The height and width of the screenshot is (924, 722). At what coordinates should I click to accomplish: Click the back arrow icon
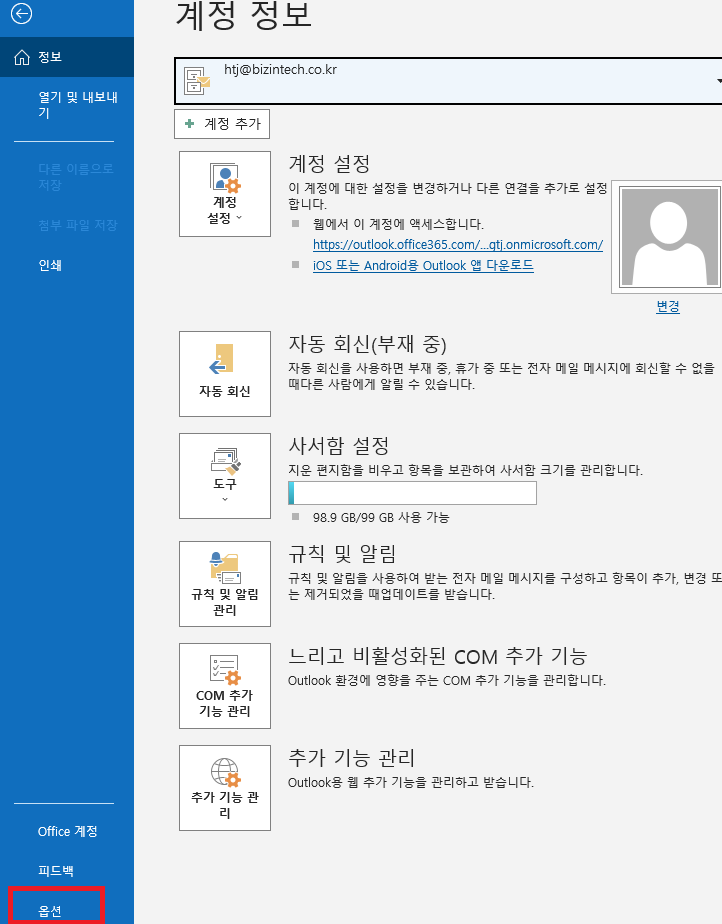[21, 14]
